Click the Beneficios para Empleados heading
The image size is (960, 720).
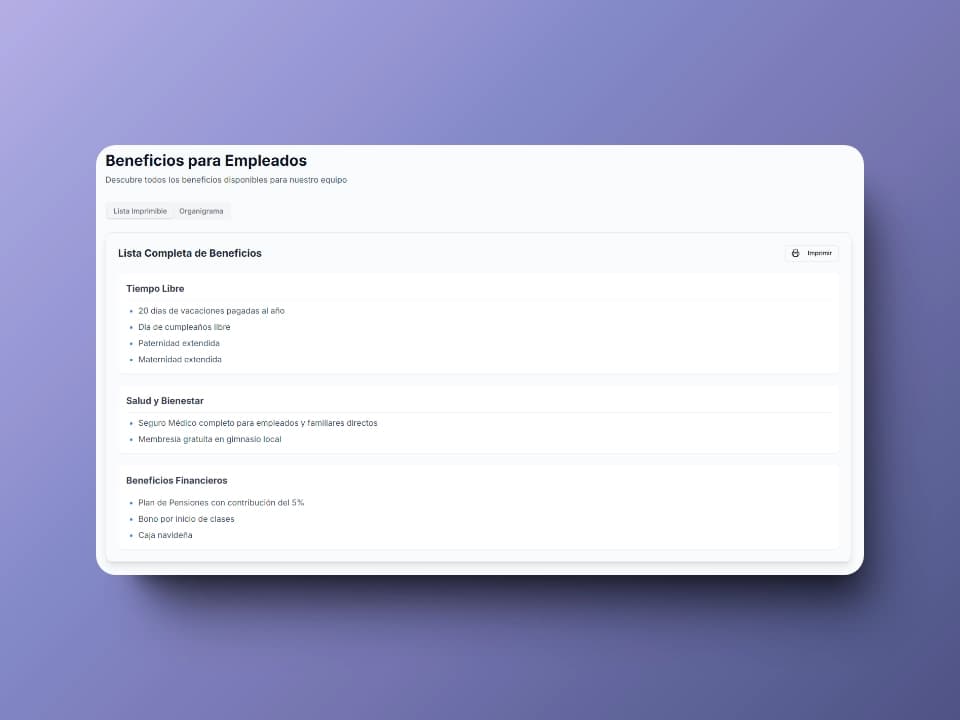(x=206, y=160)
